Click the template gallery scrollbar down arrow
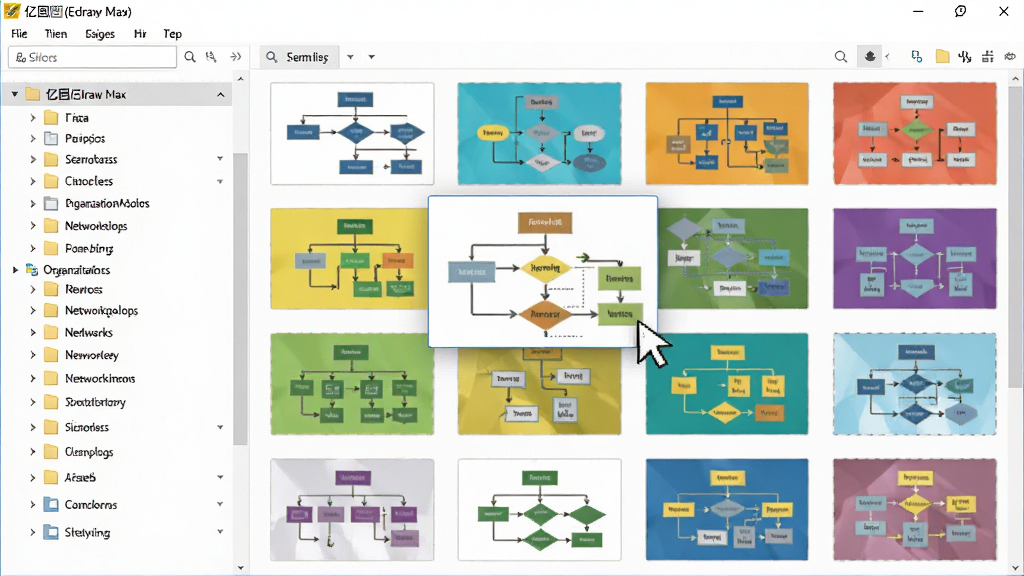 pyautogui.click(x=1016, y=568)
